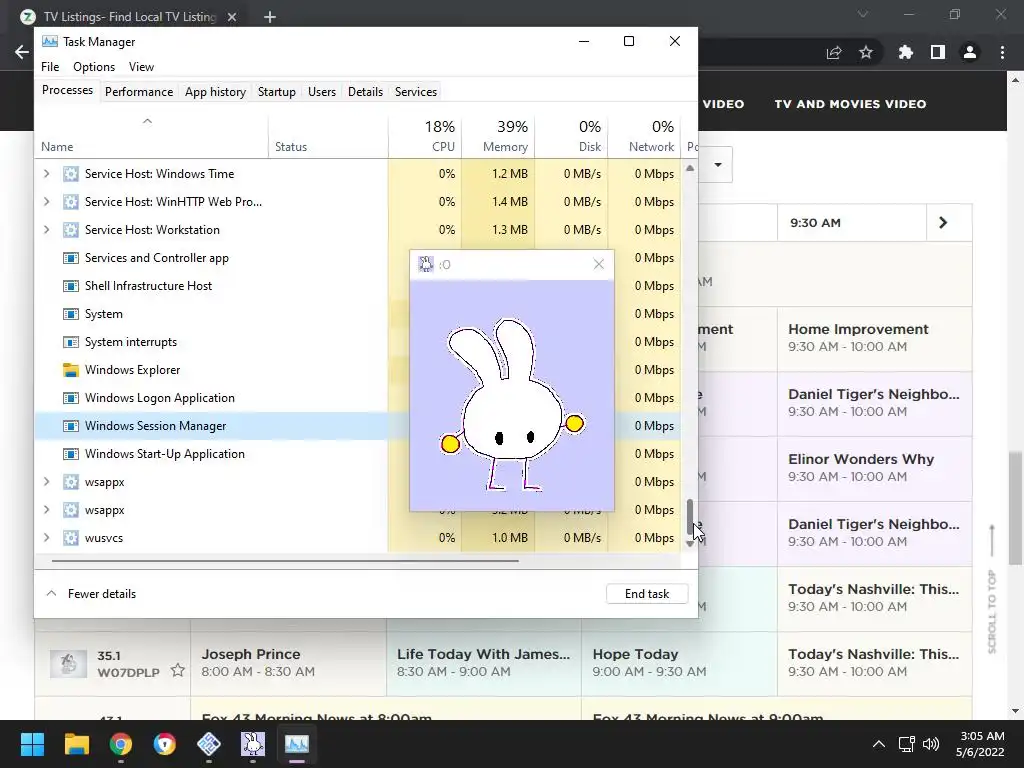
Task: Expand Service Host: Workstation process
Action: coord(46,230)
